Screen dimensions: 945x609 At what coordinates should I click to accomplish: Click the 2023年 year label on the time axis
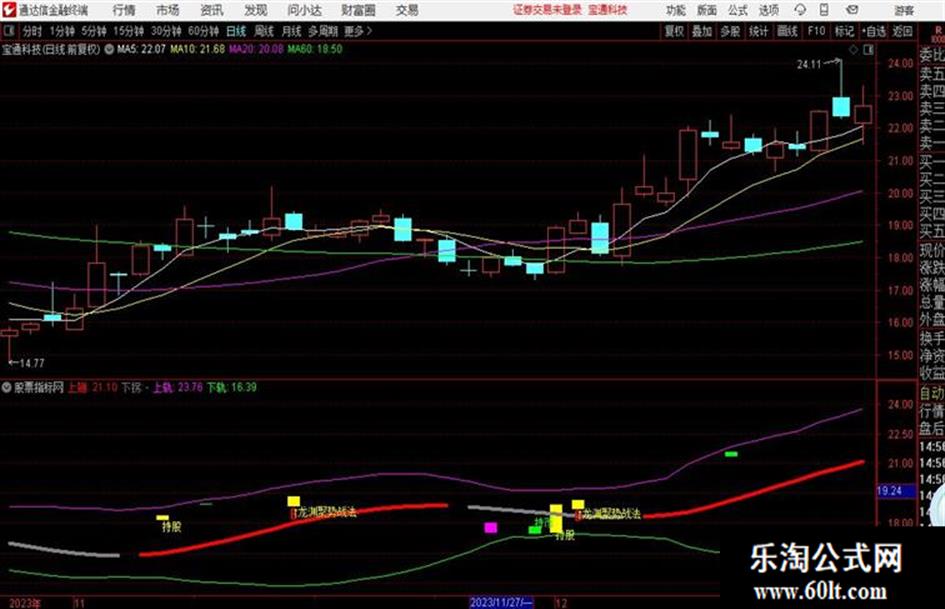[x=25, y=603]
